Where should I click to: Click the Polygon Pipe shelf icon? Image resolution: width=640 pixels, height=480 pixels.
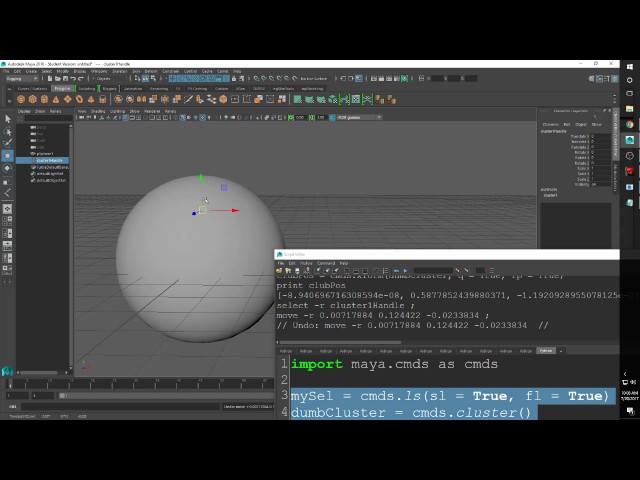click(102, 99)
